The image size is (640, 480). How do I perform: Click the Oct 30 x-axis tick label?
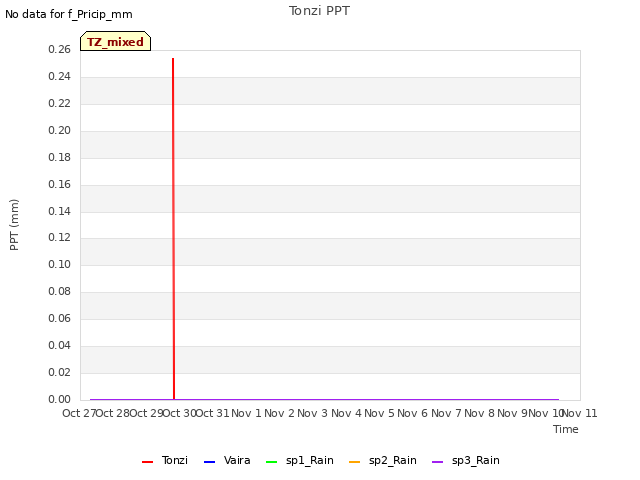tap(180, 413)
